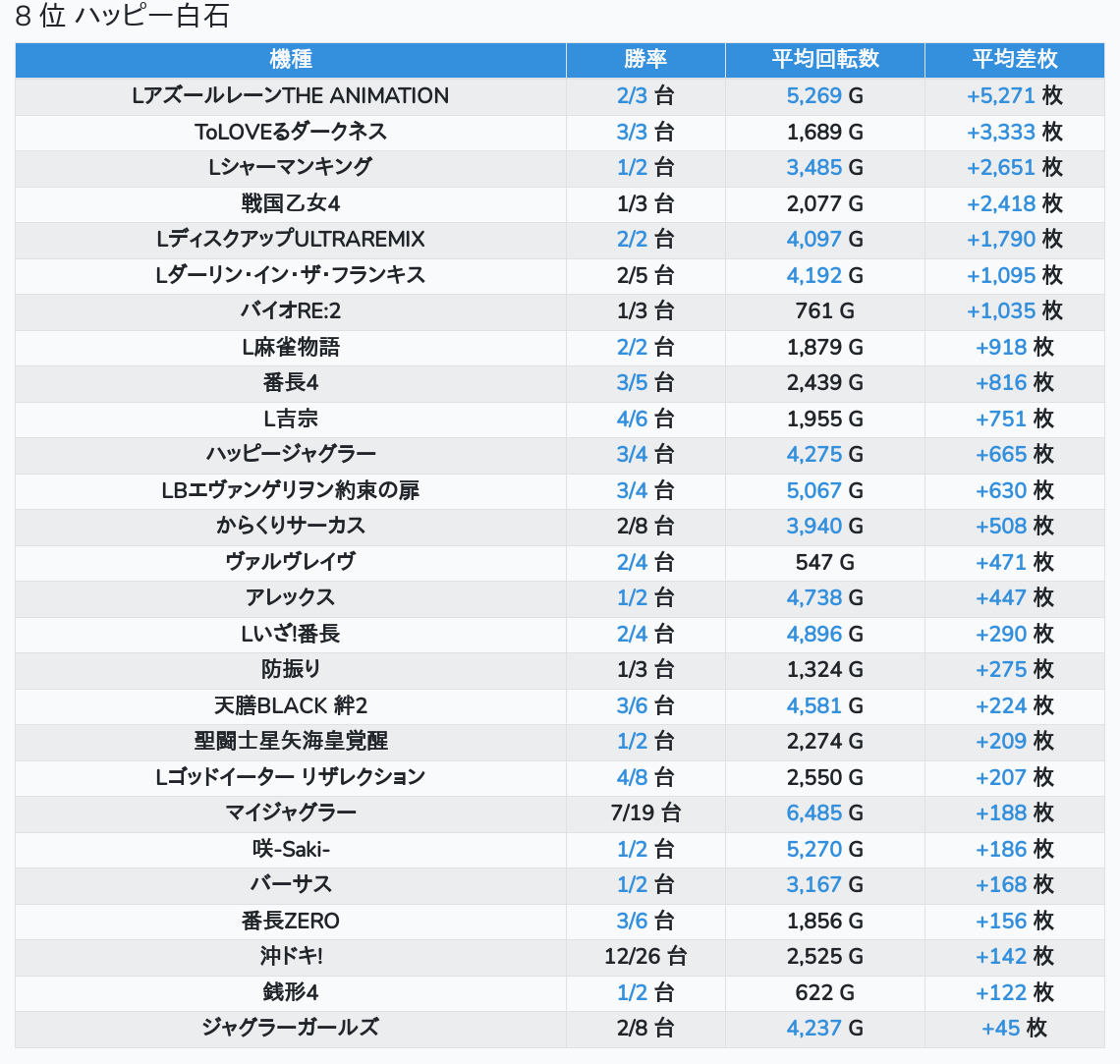Select the +2,418 枚 value
Image resolution: width=1120 pixels, height=1064 pixels.
(1014, 203)
